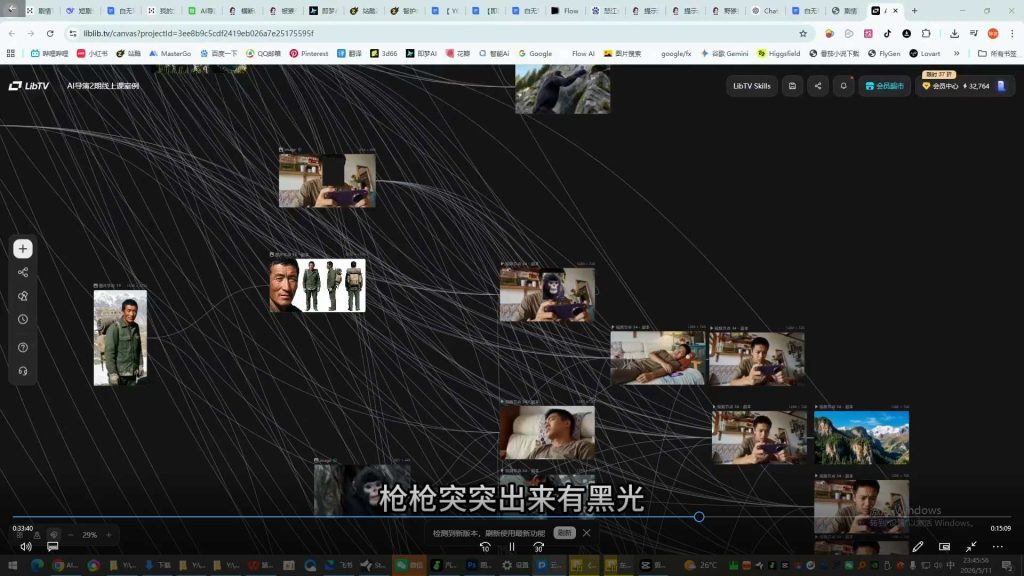Image resolution: width=1024 pixels, height=576 pixels.
Task: Click the add node plus button
Action: tap(23, 249)
